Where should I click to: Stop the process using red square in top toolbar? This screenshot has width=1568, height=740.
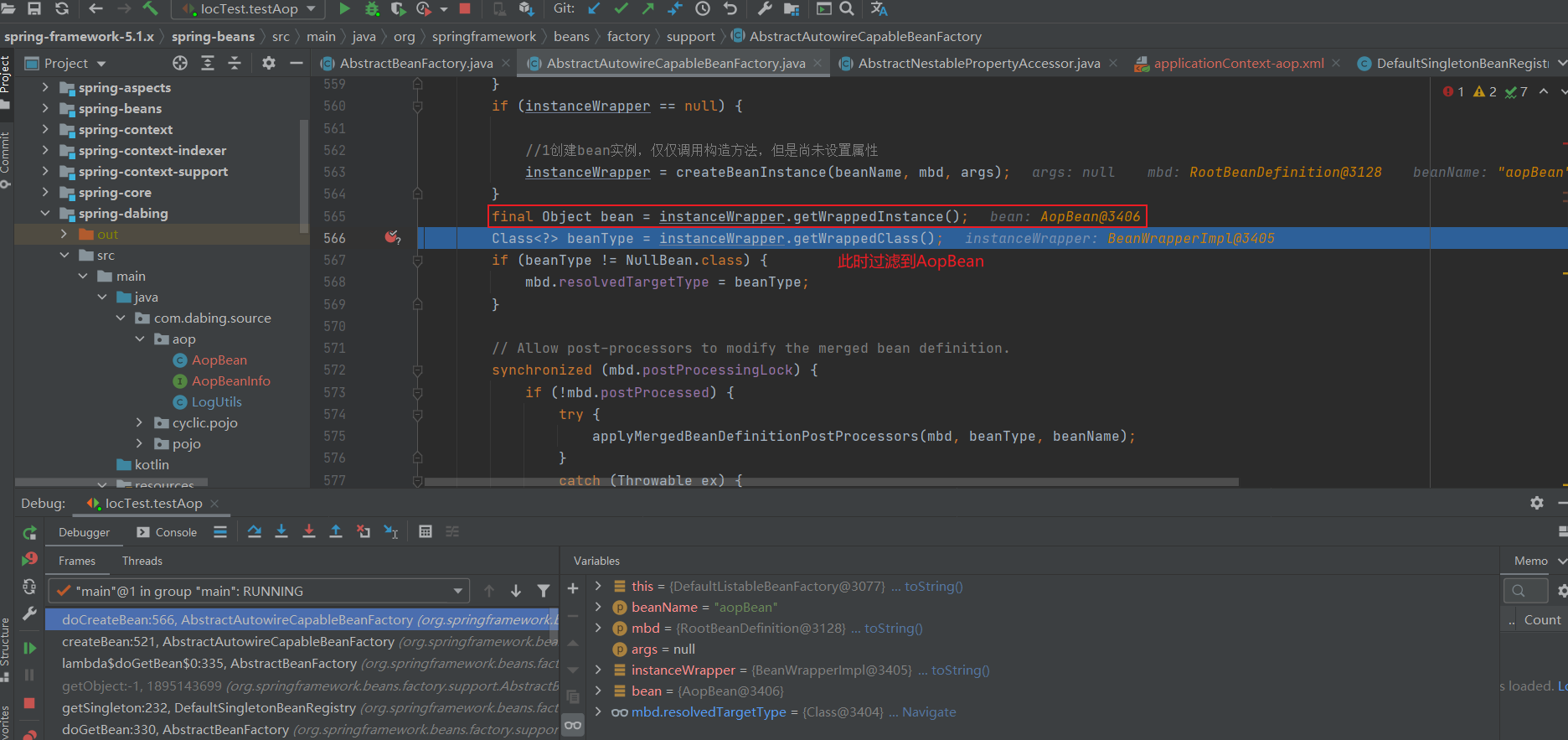tap(465, 8)
